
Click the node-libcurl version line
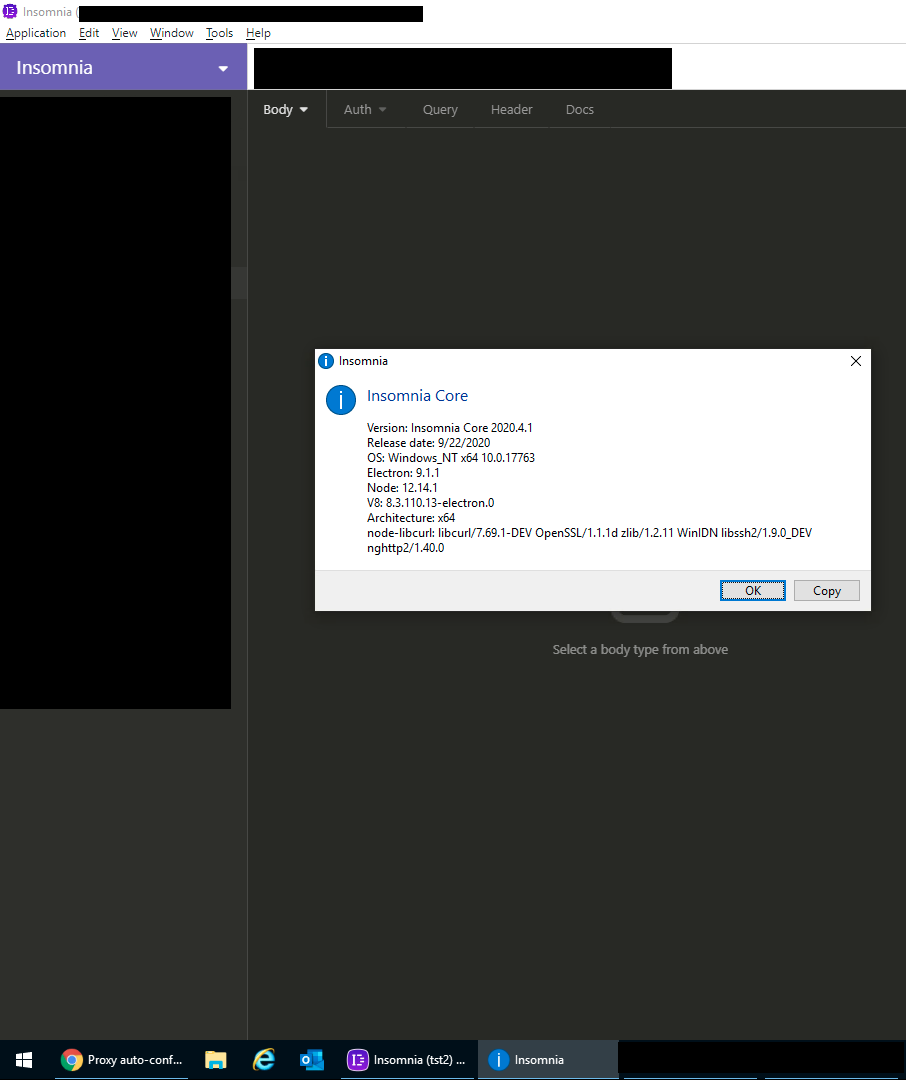[589, 533]
